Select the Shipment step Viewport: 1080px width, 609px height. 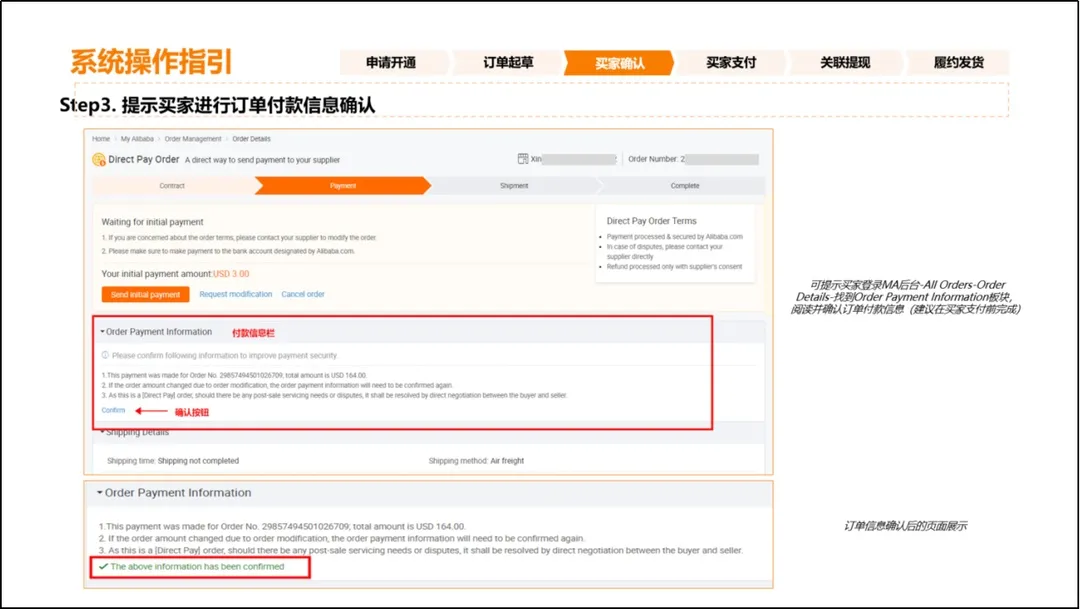[x=513, y=185]
